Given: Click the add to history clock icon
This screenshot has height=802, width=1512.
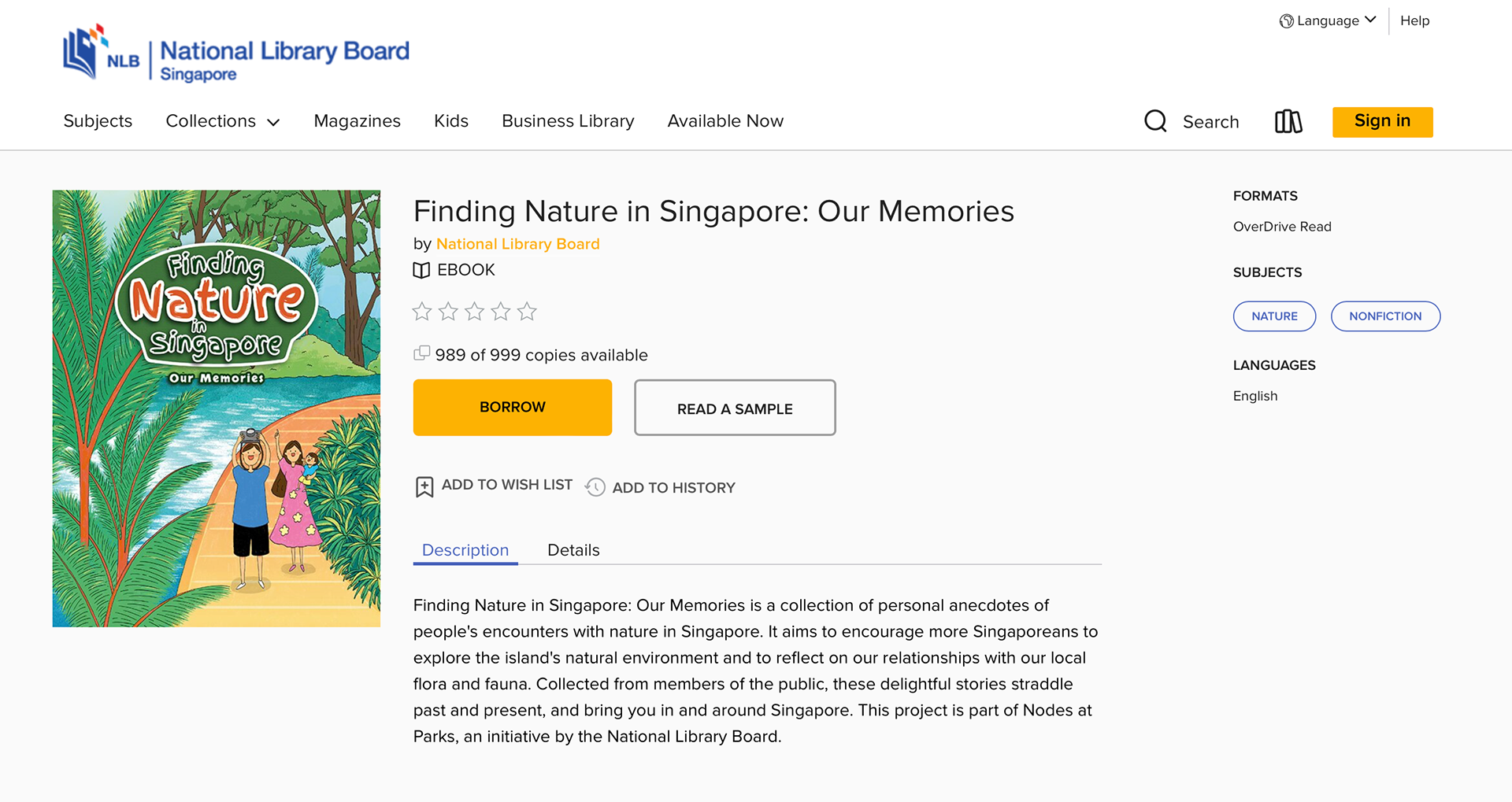Looking at the screenshot, I should pyautogui.click(x=595, y=487).
